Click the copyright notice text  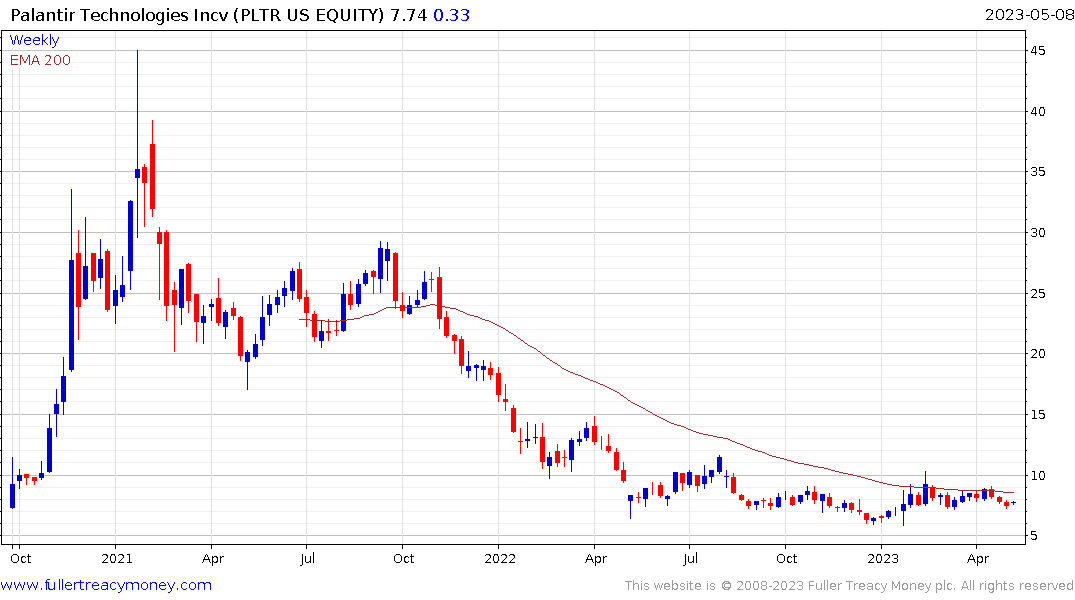click(x=849, y=586)
